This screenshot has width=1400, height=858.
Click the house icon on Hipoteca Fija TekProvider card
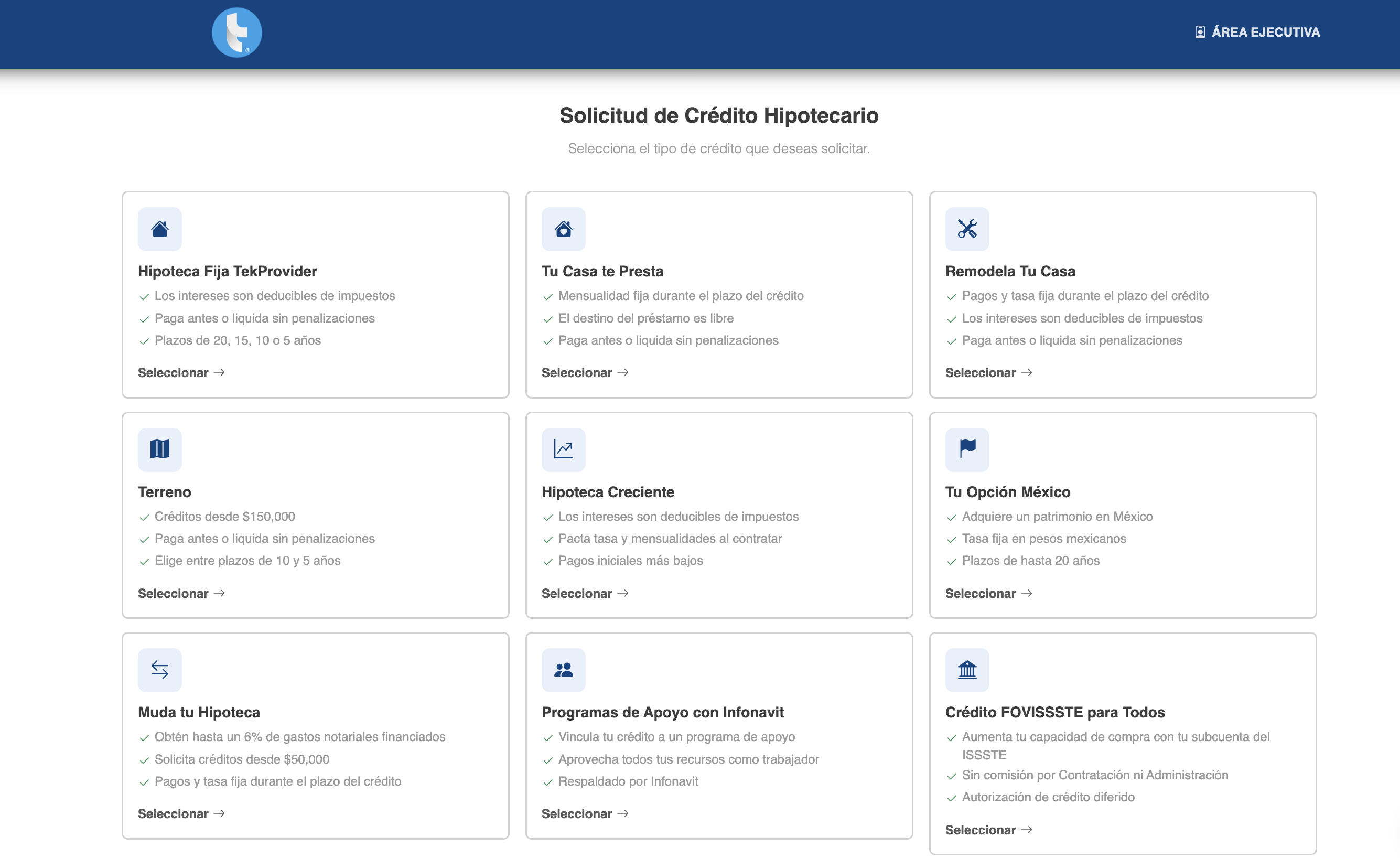pyautogui.click(x=159, y=229)
